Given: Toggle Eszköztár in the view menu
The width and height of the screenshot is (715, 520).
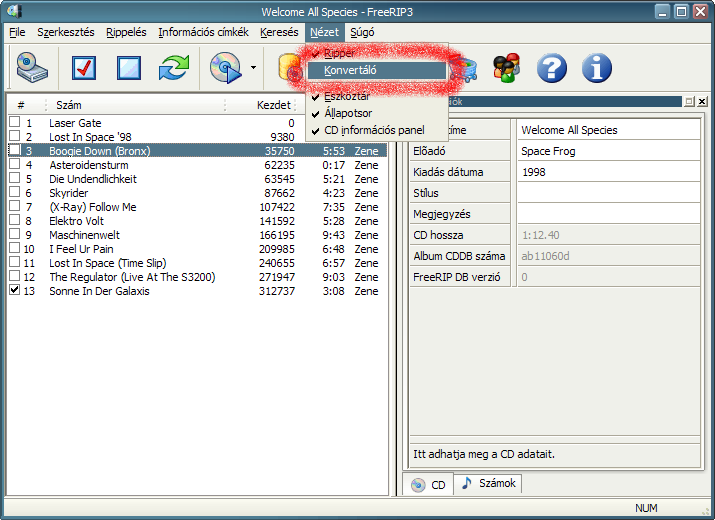Looking at the screenshot, I should click(x=377, y=96).
